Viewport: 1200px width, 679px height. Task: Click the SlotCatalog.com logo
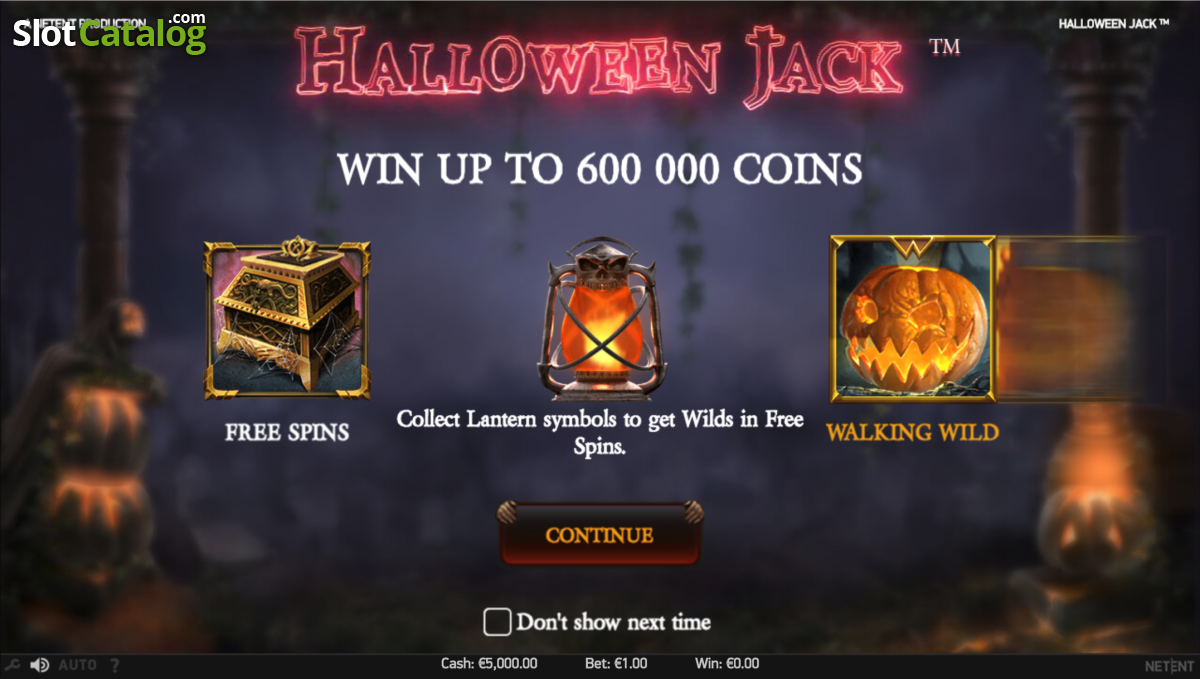tap(109, 33)
